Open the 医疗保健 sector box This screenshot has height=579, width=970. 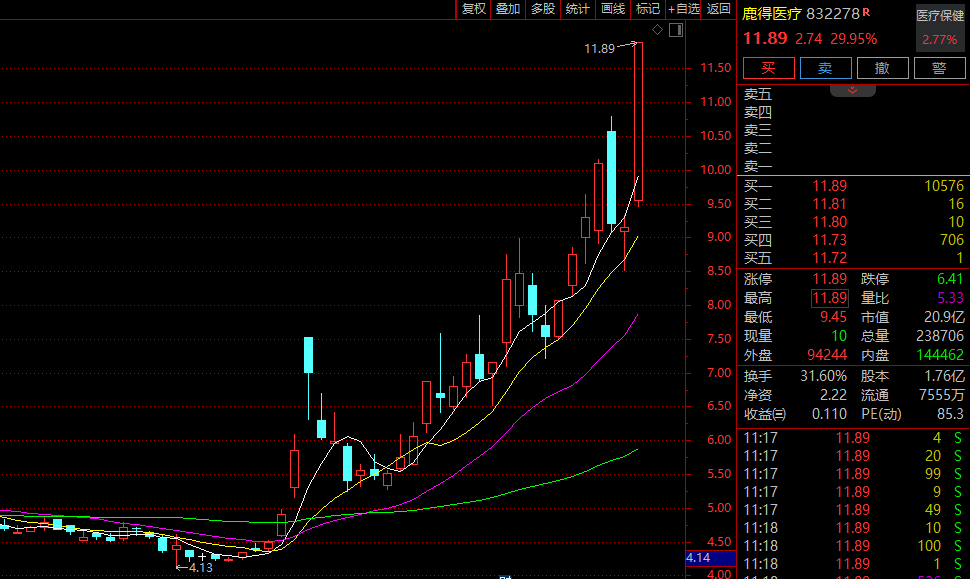pyautogui.click(x=940, y=27)
